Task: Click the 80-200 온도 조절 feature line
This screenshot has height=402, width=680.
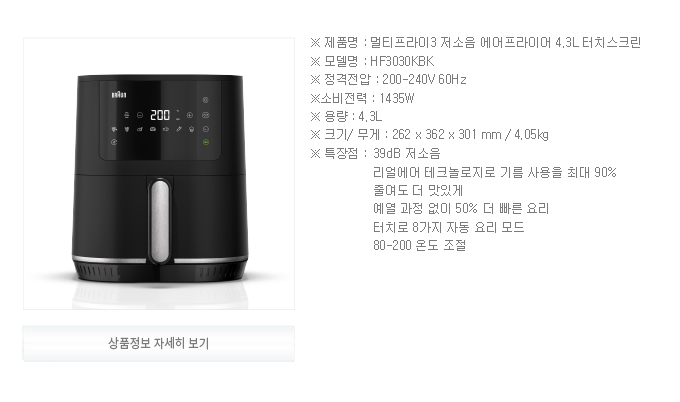Action: click(419, 245)
